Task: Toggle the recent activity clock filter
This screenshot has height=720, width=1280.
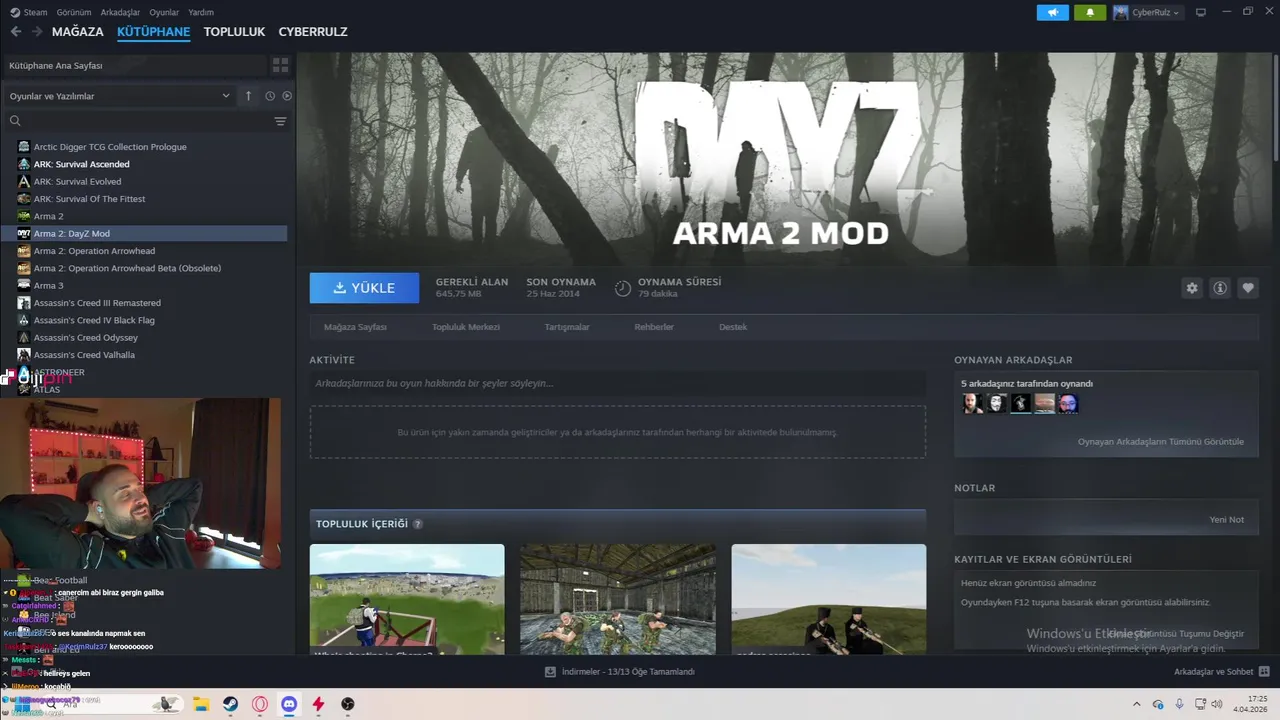Action: click(x=270, y=96)
